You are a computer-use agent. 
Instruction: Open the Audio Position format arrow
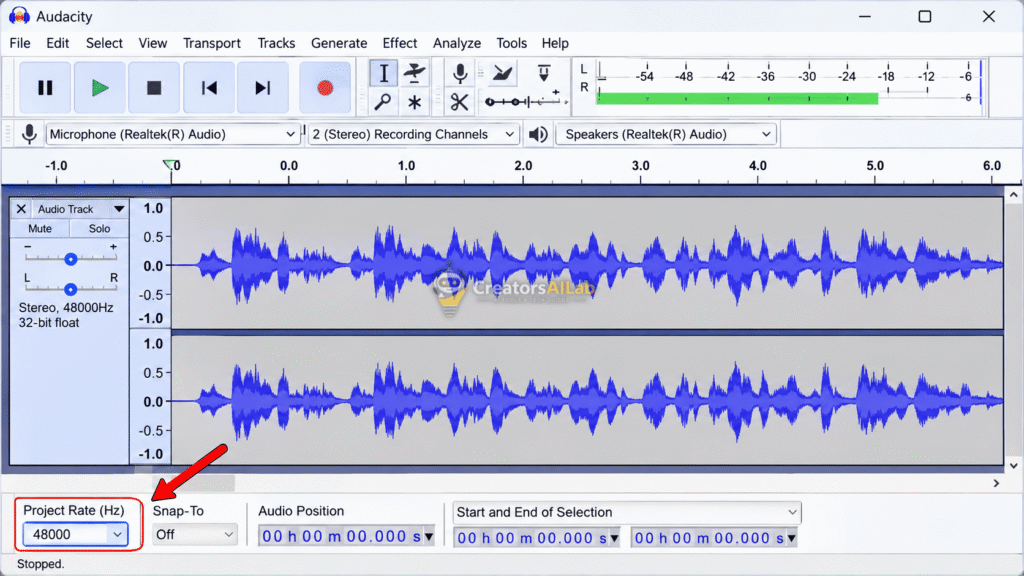[x=428, y=537]
